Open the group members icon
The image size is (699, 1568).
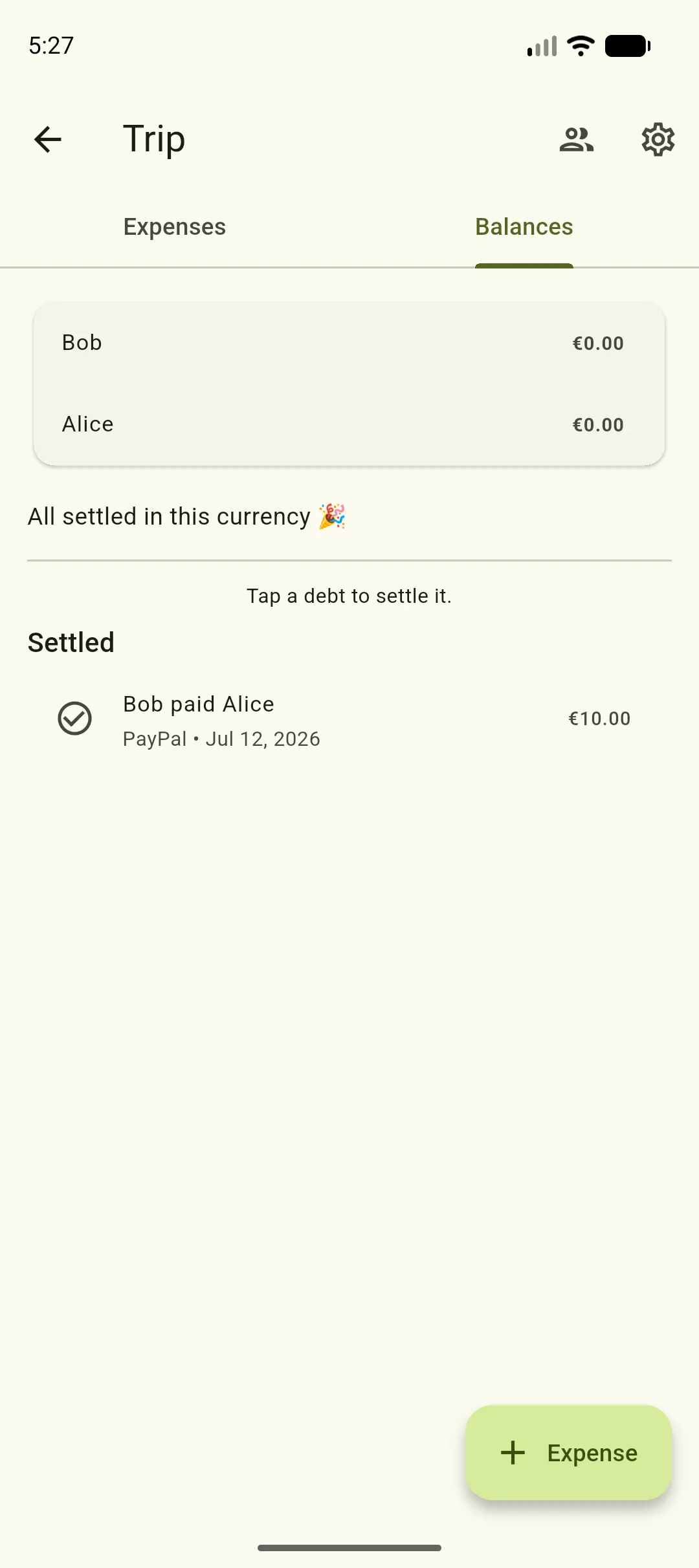(577, 139)
